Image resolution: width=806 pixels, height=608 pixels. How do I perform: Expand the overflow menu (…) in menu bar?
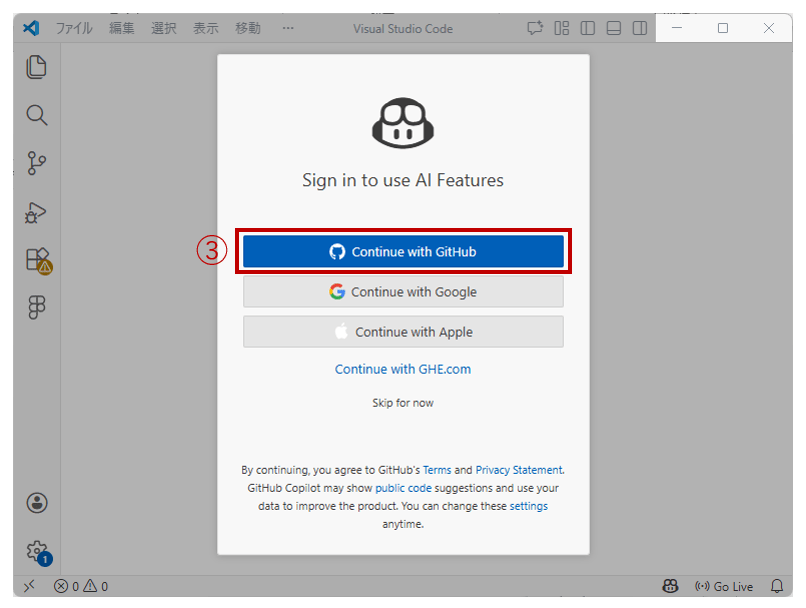point(288,28)
